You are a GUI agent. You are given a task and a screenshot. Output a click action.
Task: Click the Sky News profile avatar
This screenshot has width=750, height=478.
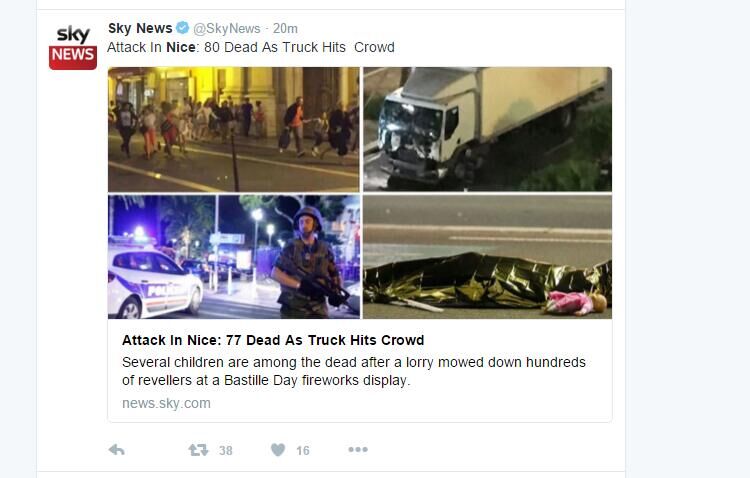point(73,47)
